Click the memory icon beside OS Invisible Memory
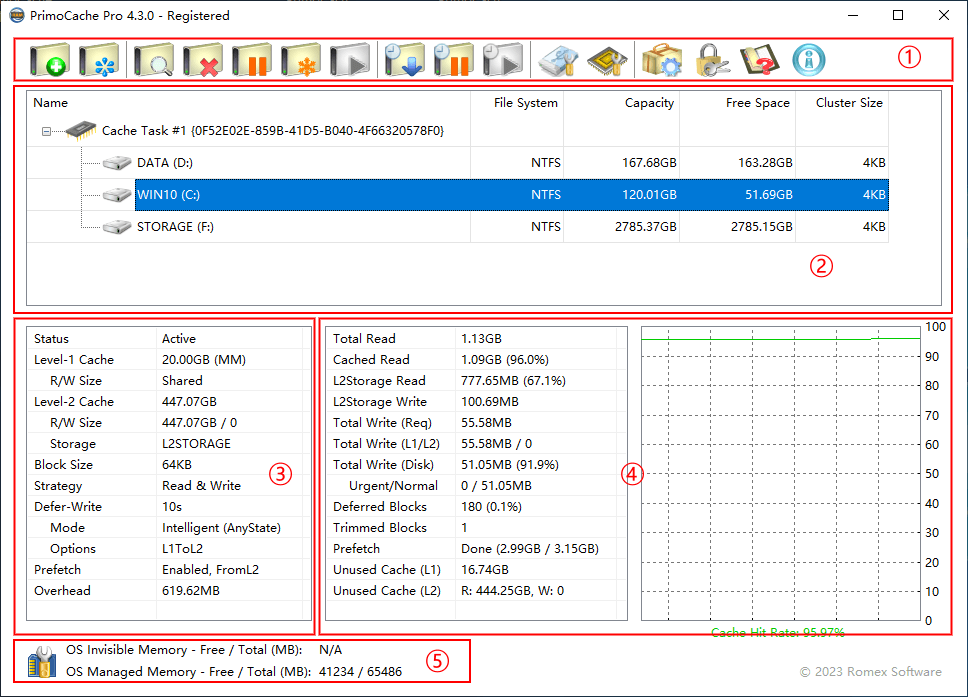 42,661
